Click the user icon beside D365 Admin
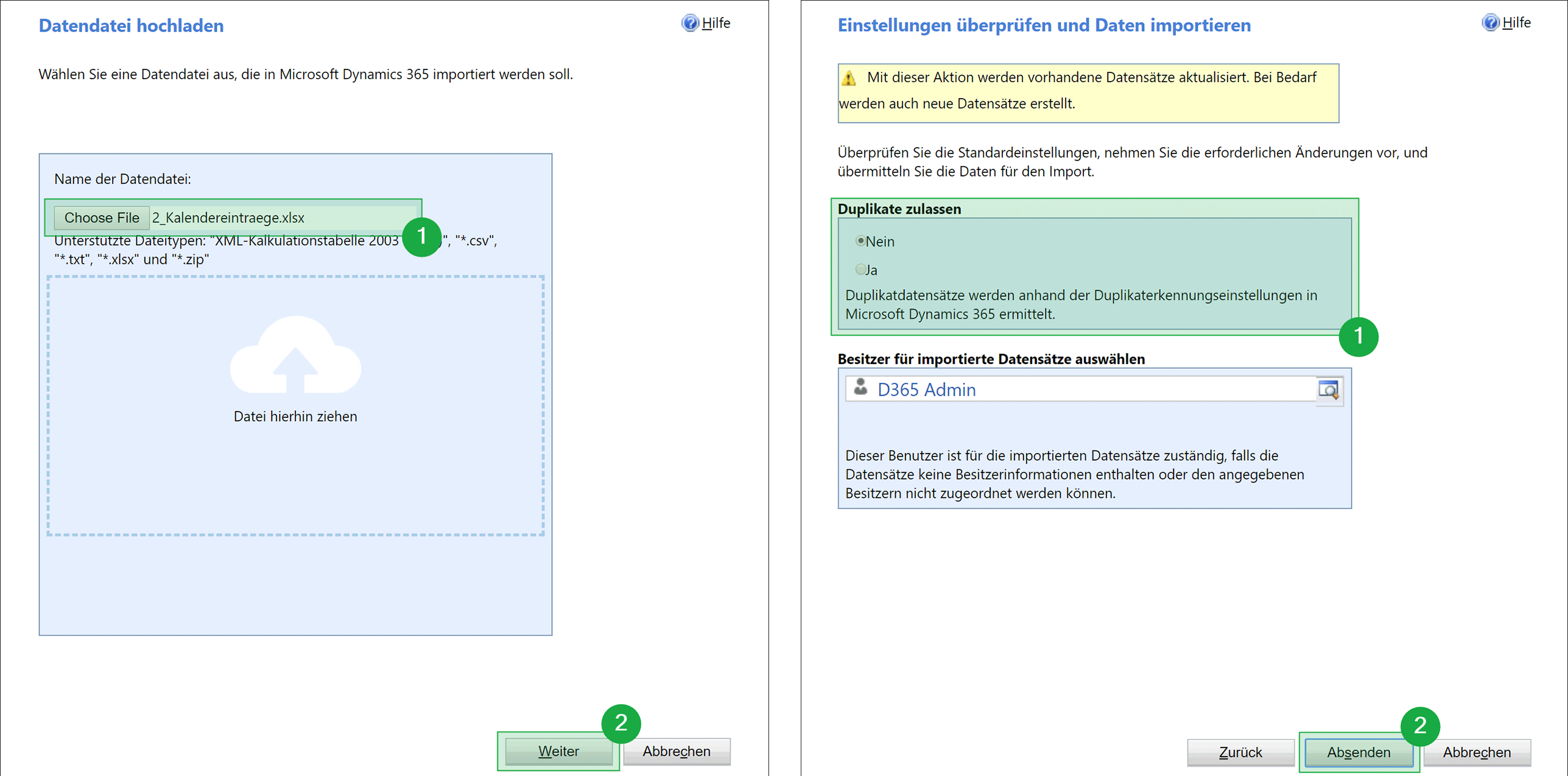Image resolution: width=1568 pixels, height=776 pixels. coord(860,388)
